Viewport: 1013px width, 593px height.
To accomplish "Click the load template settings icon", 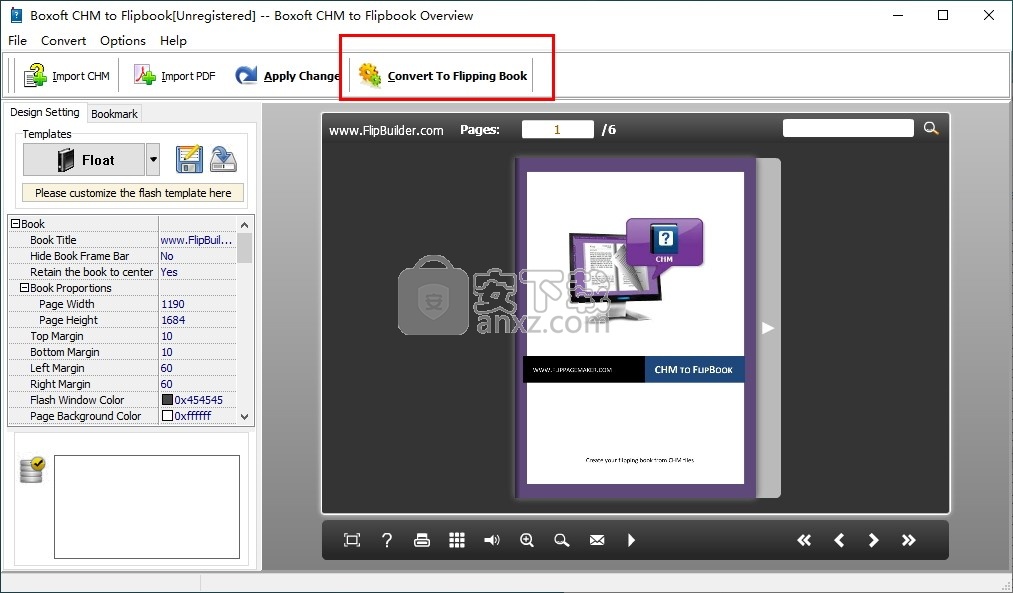I will [224, 160].
